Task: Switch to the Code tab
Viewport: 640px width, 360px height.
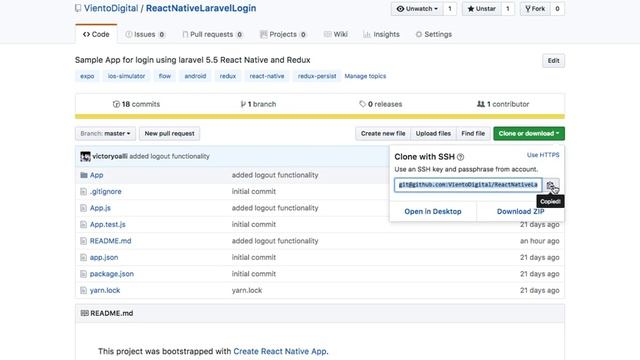Action: 96,34
